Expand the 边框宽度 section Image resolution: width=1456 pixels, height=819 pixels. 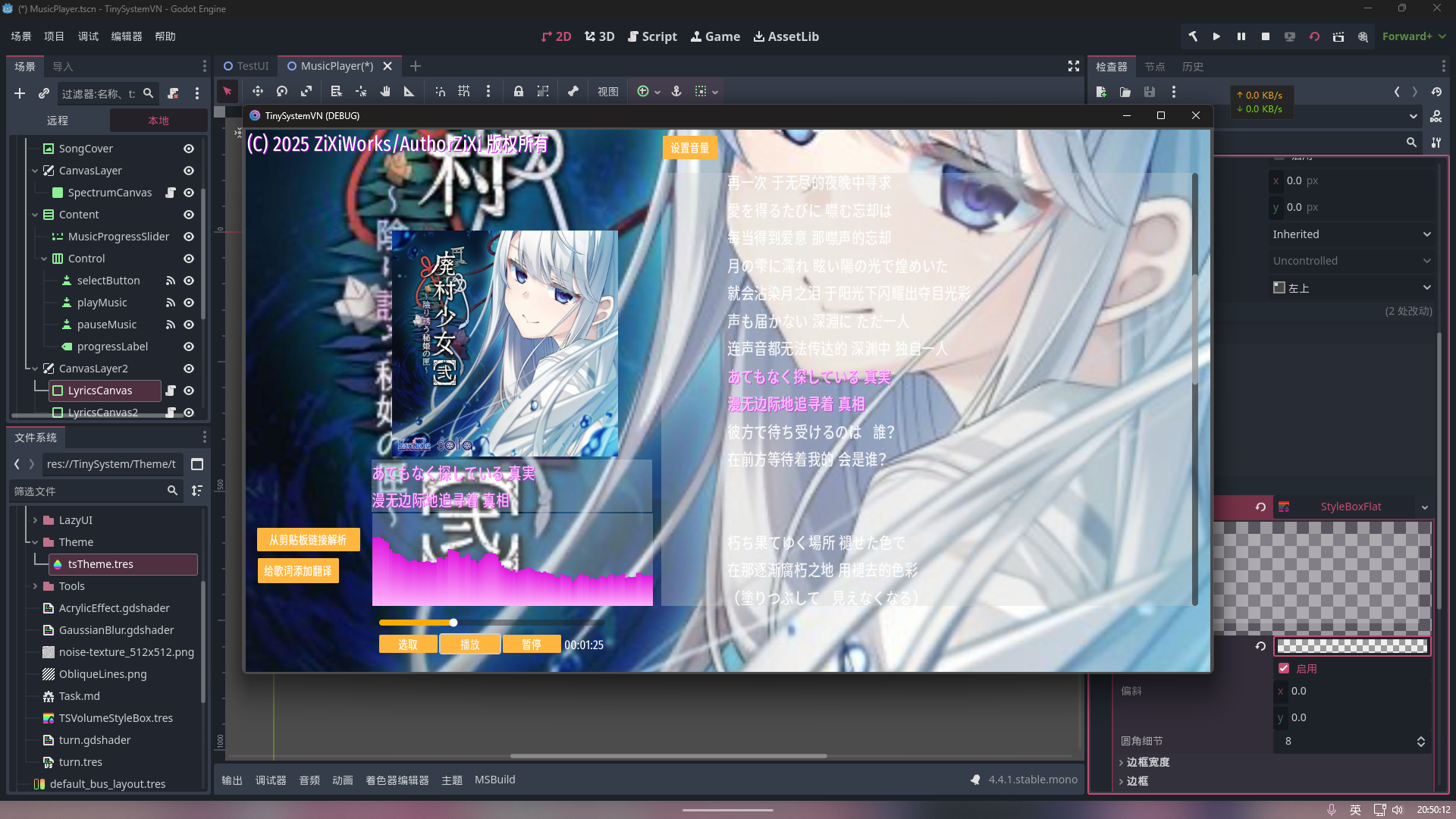(x=1147, y=762)
